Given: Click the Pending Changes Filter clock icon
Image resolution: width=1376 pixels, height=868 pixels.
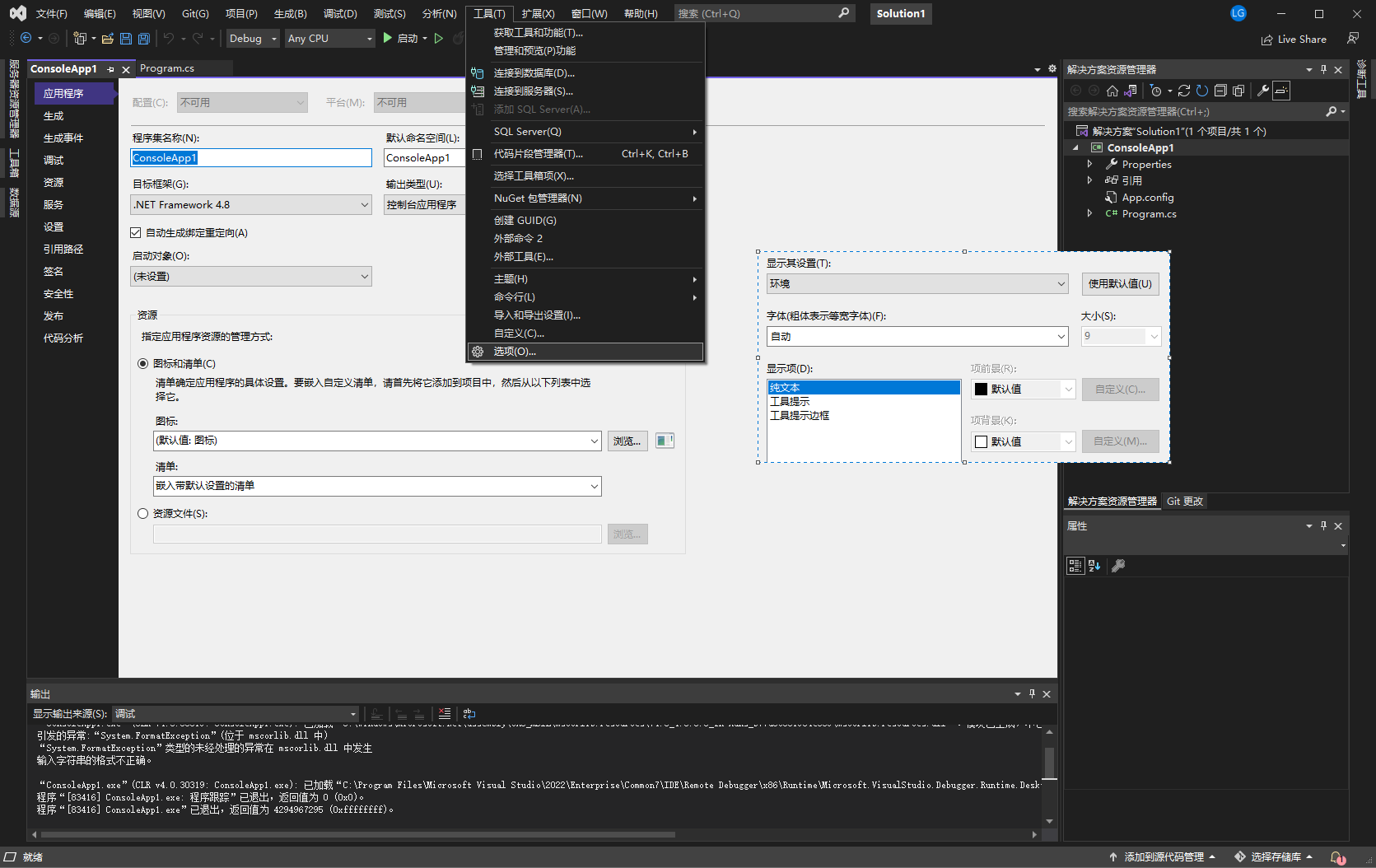Looking at the screenshot, I should pyautogui.click(x=1156, y=91).
